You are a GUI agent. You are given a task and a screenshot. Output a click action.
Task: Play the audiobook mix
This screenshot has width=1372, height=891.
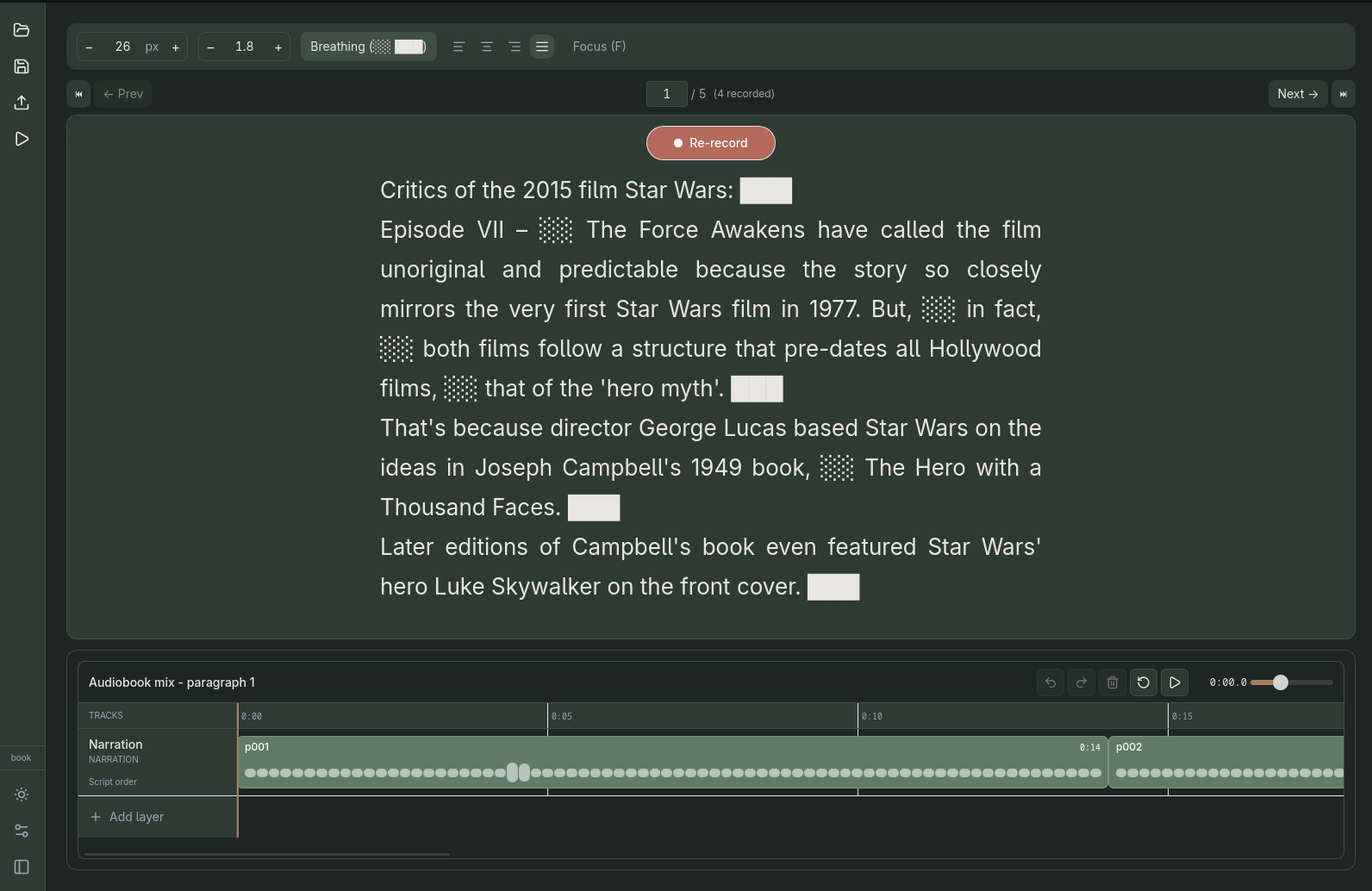(1175, 682)
